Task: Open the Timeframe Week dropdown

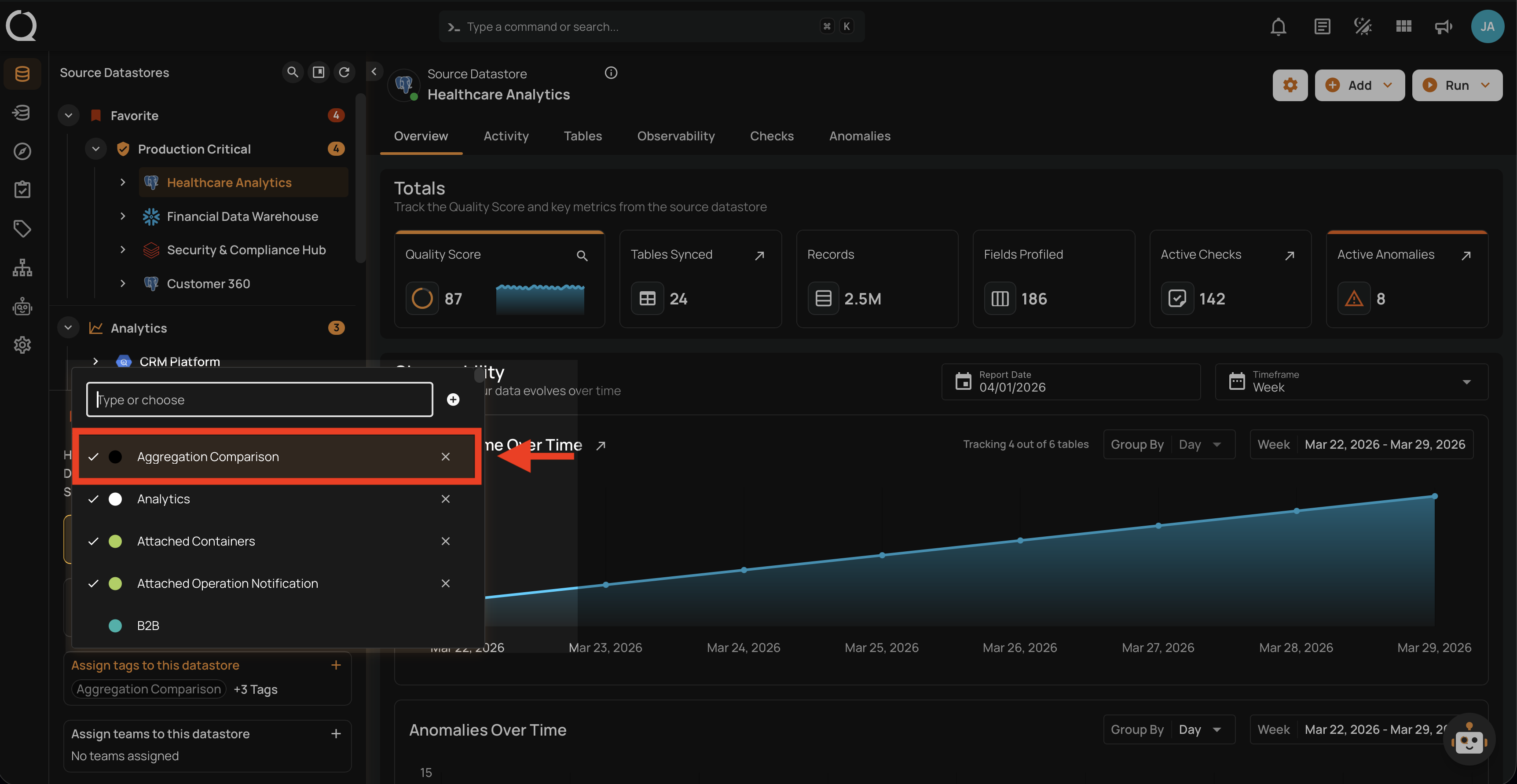Action: [x=1351, y=382]
